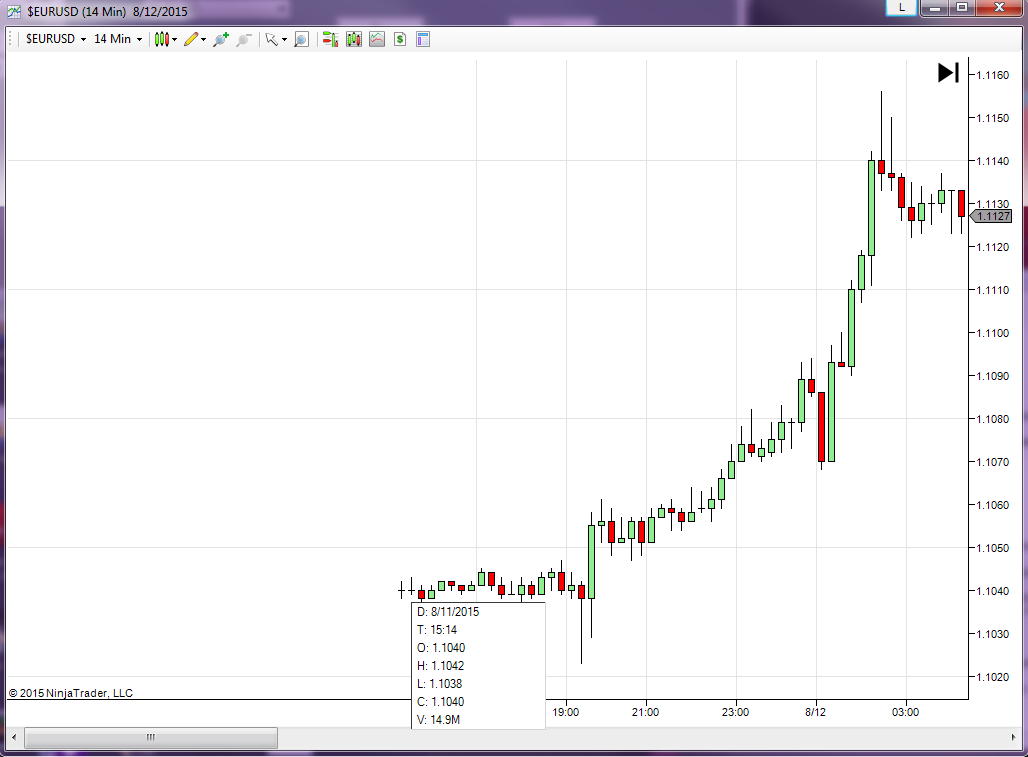
Task: Click the 1.1127 current price marker
Action: click(991, 216)
